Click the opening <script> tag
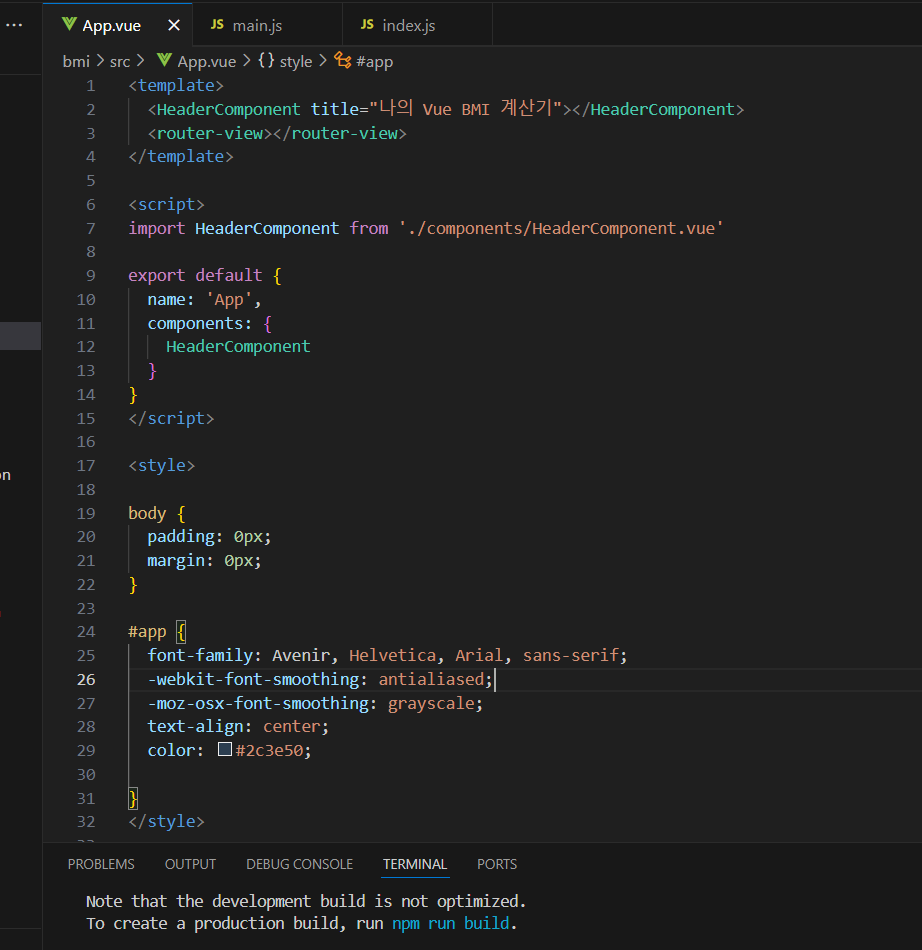Image resolution: width=922 pixels, height=950 pixels. tap(166, 205)
